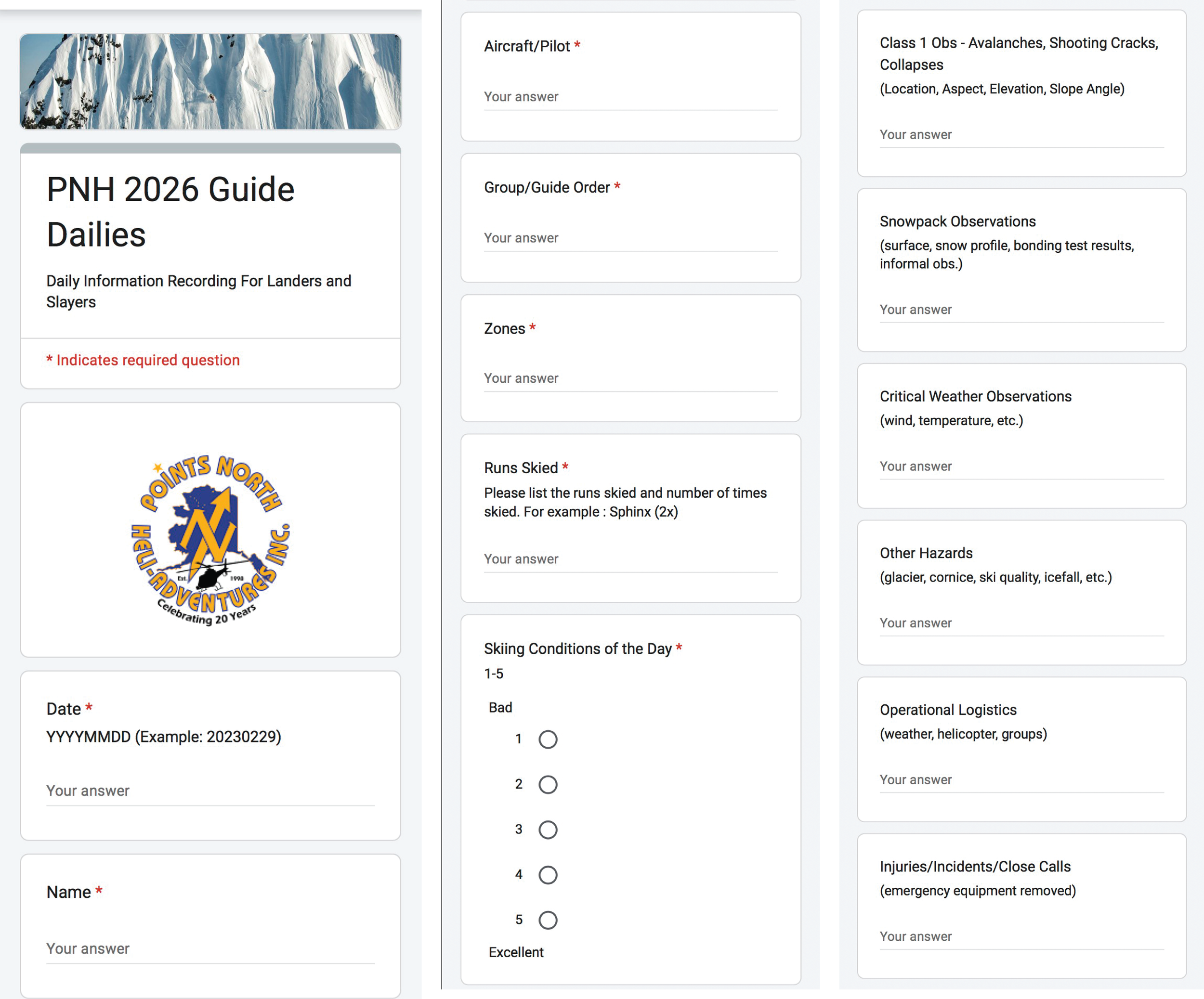Click the PNH 2026 Guide Dailies title
This screenshot has width=1204, height=999.
(x=170, y=211)
